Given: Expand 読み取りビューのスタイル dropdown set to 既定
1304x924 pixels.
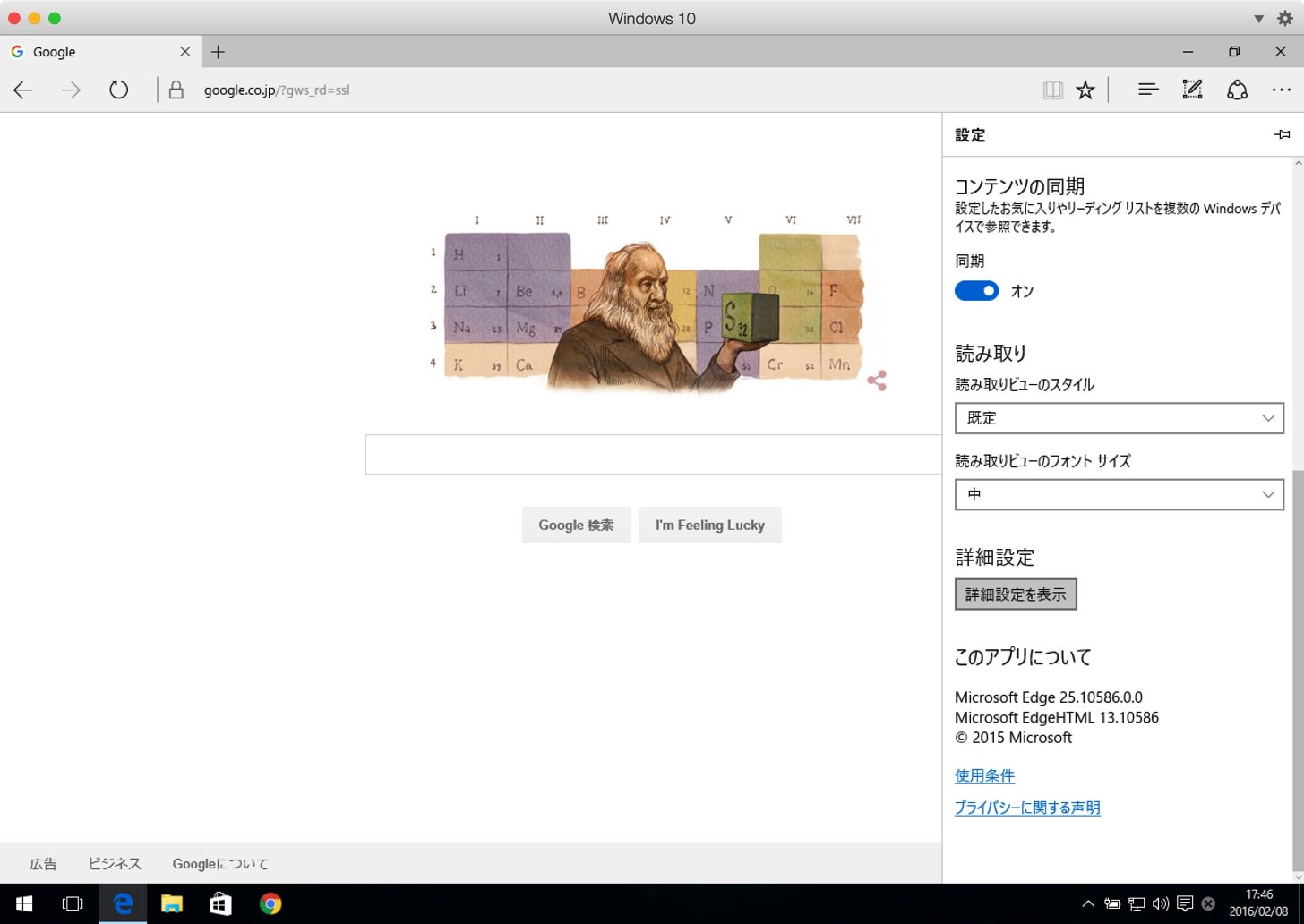Looking at the screenshot, I should pos(1120,418).
